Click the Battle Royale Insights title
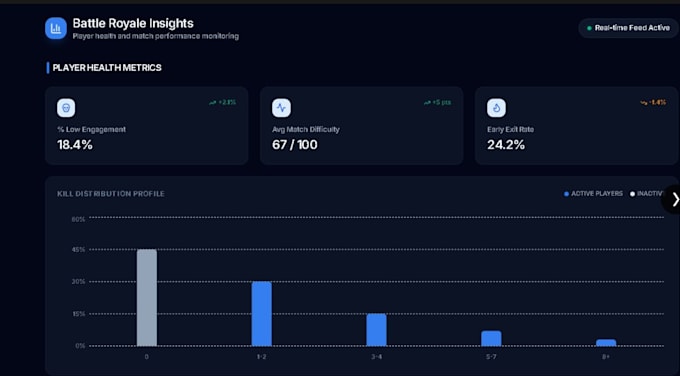Viewport: 680px width, 376px height. pos(133,23)
